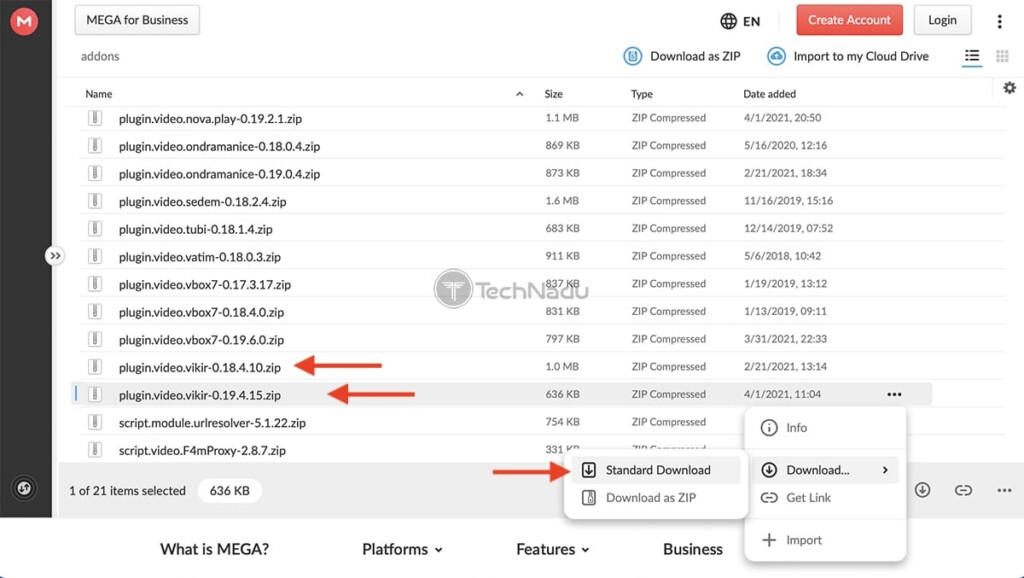Click the Create Account button
The image size is (1024, 578).
(x=849, y=20)
